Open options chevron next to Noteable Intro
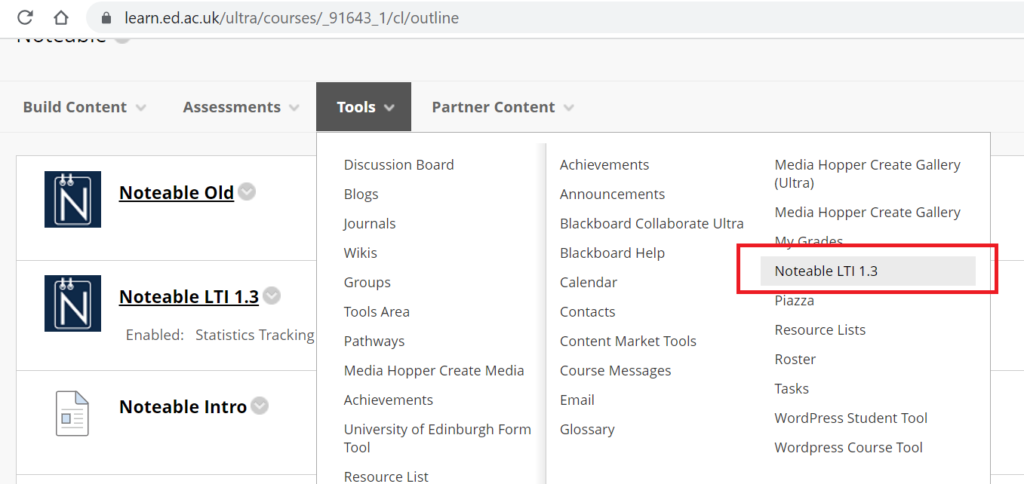Image resolution: width=1024 pixels, height=484 pixels. coord(260,406)
